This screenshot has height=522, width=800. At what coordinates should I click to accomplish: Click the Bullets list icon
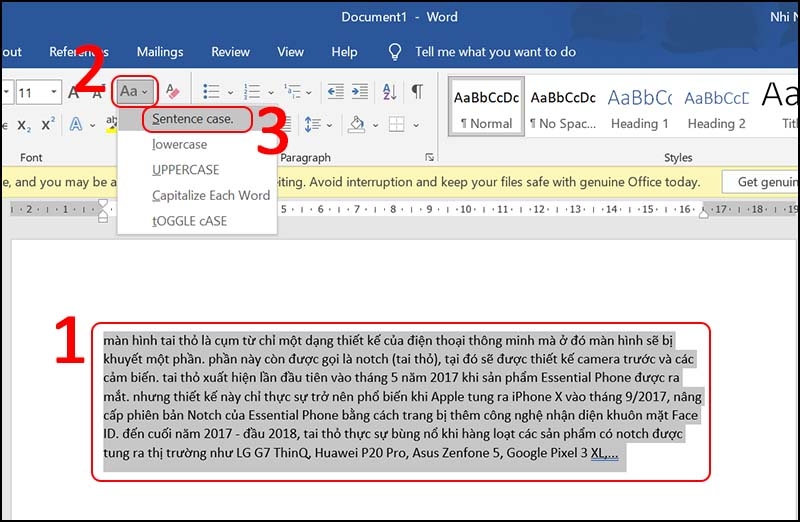tap(212, 92)
